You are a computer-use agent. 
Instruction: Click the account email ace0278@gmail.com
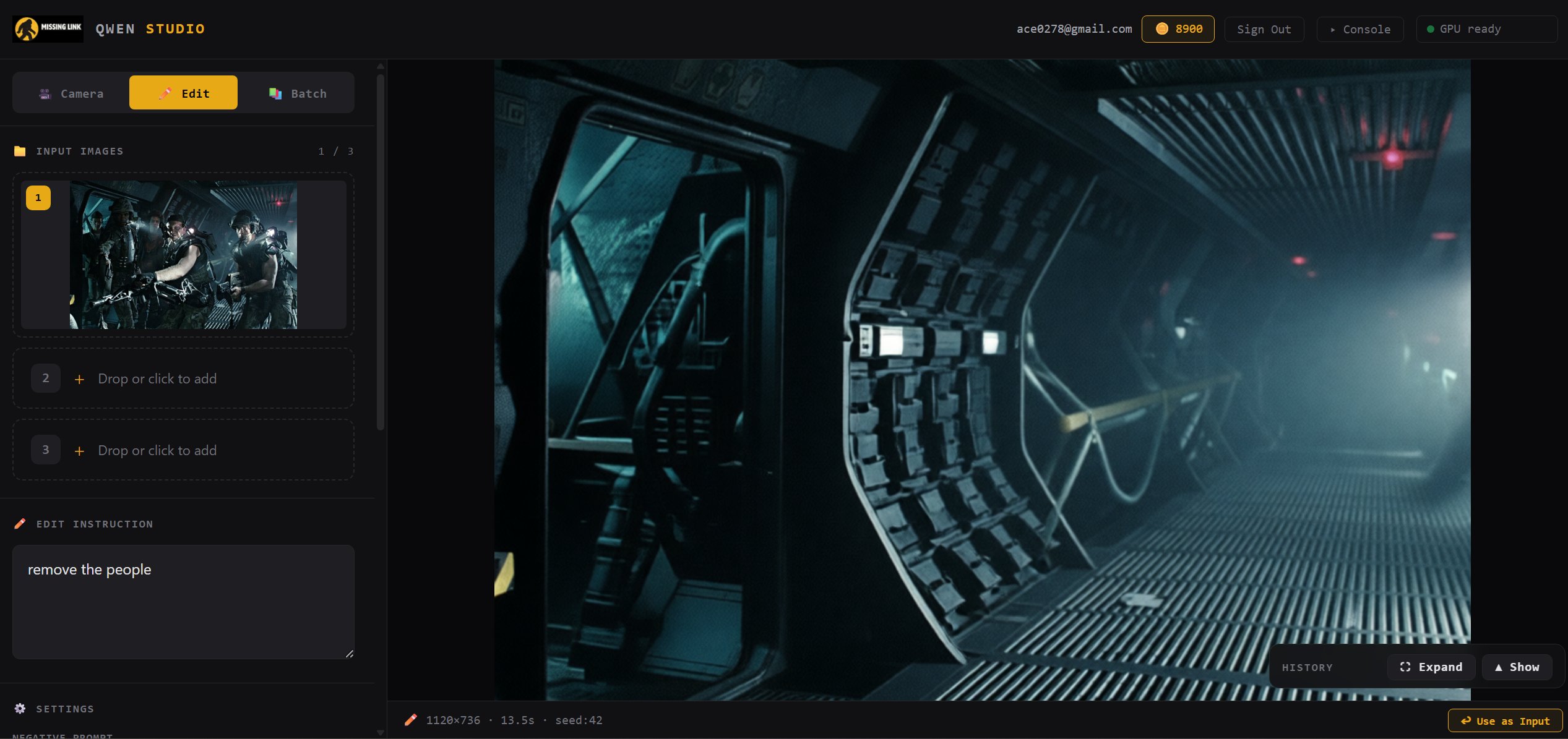point(1074,28)
